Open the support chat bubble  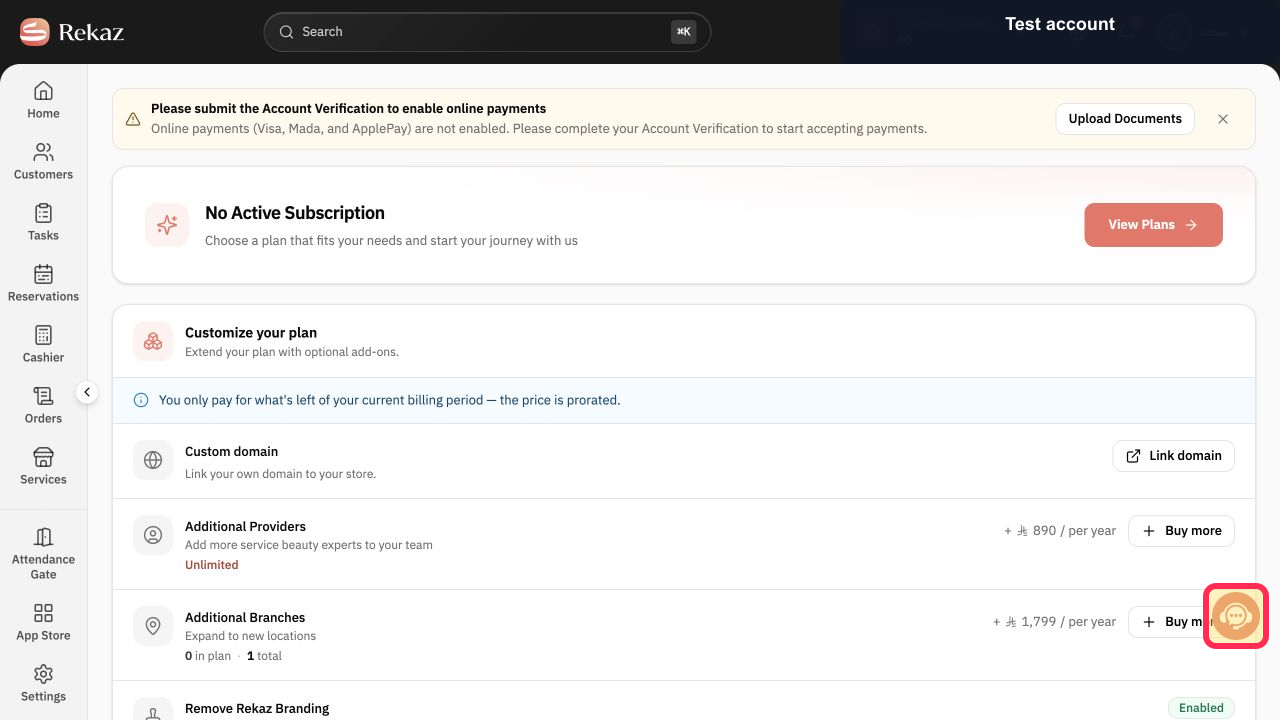[x=1236, y=616]
